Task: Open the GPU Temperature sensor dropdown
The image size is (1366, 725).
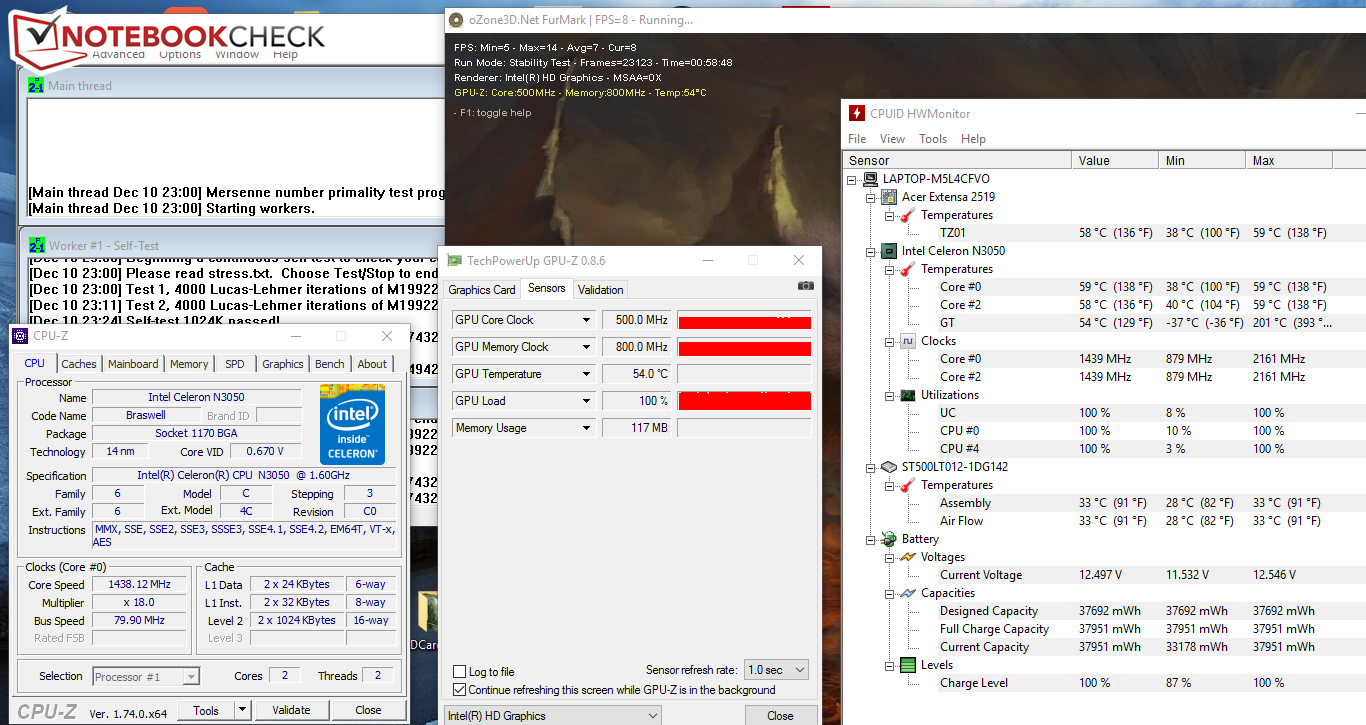Action: pyautogui.click(x=587, y=374)
